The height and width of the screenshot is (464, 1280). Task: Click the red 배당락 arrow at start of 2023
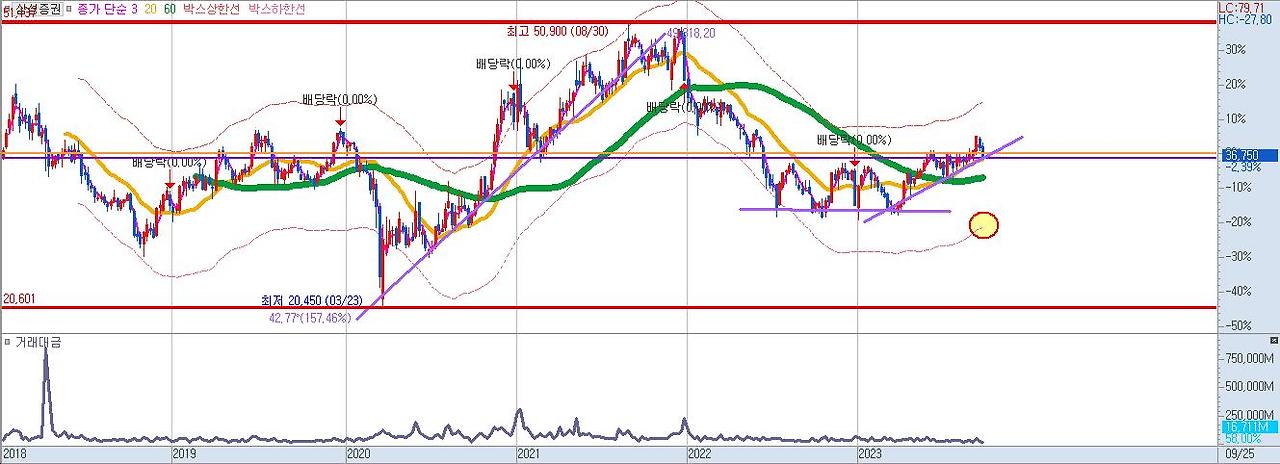(x=854, y=161)
